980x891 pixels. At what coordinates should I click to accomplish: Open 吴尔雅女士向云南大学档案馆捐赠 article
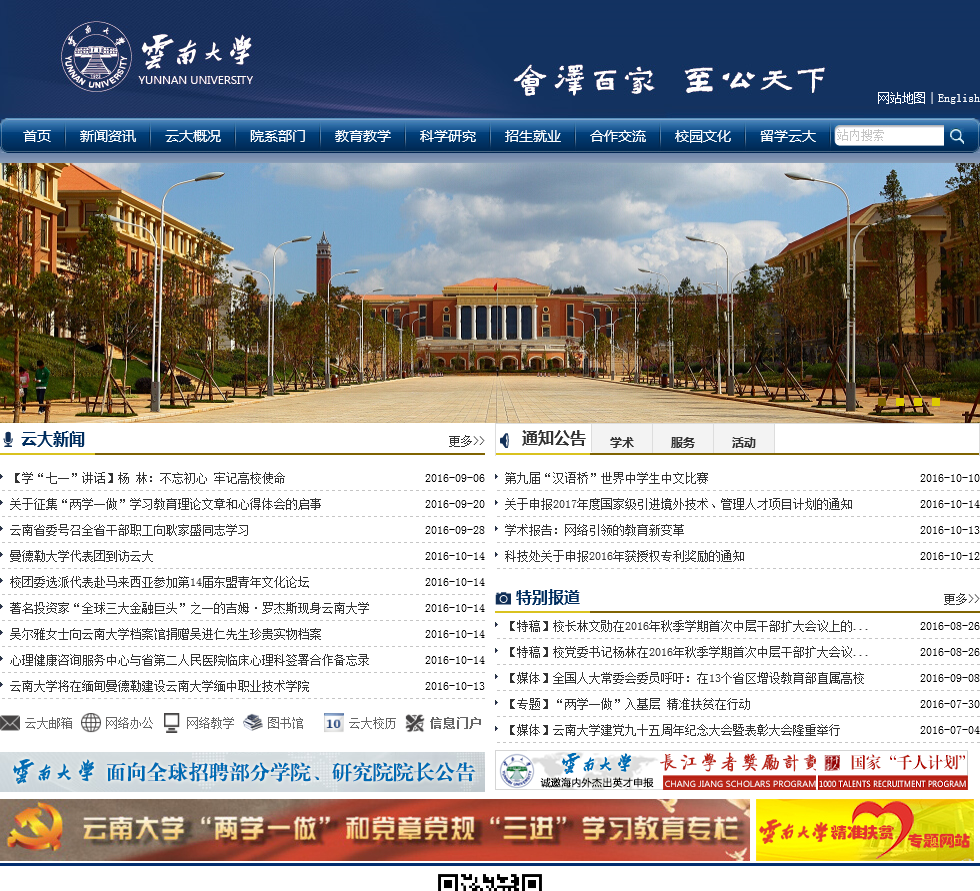pyautogui.click(x=165, y=634)
